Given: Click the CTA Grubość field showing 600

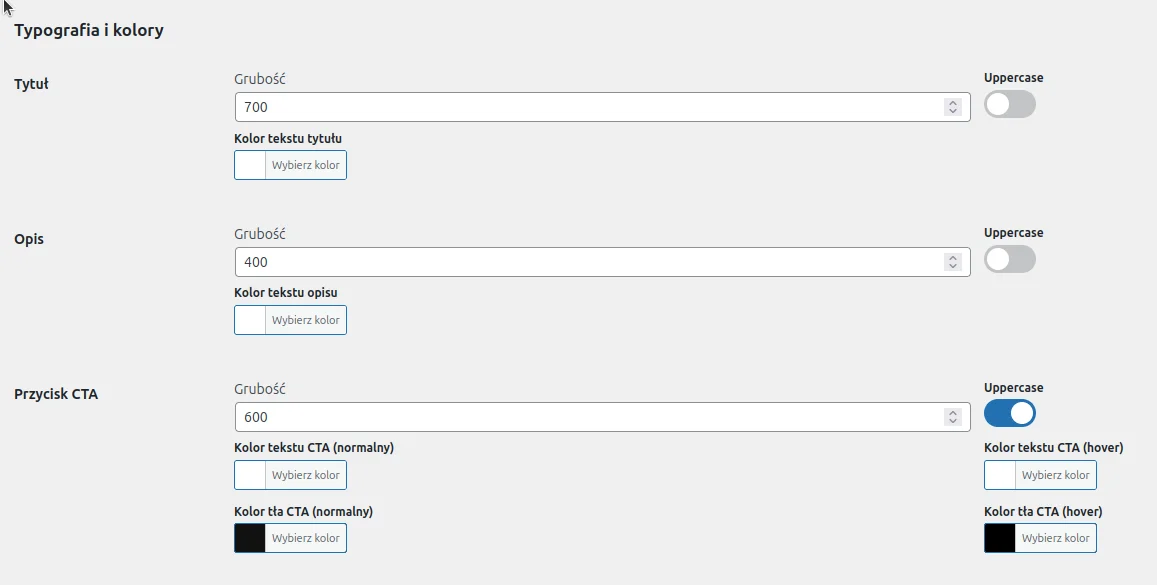Looking at the screenshot, I should [x=590, y=417].
